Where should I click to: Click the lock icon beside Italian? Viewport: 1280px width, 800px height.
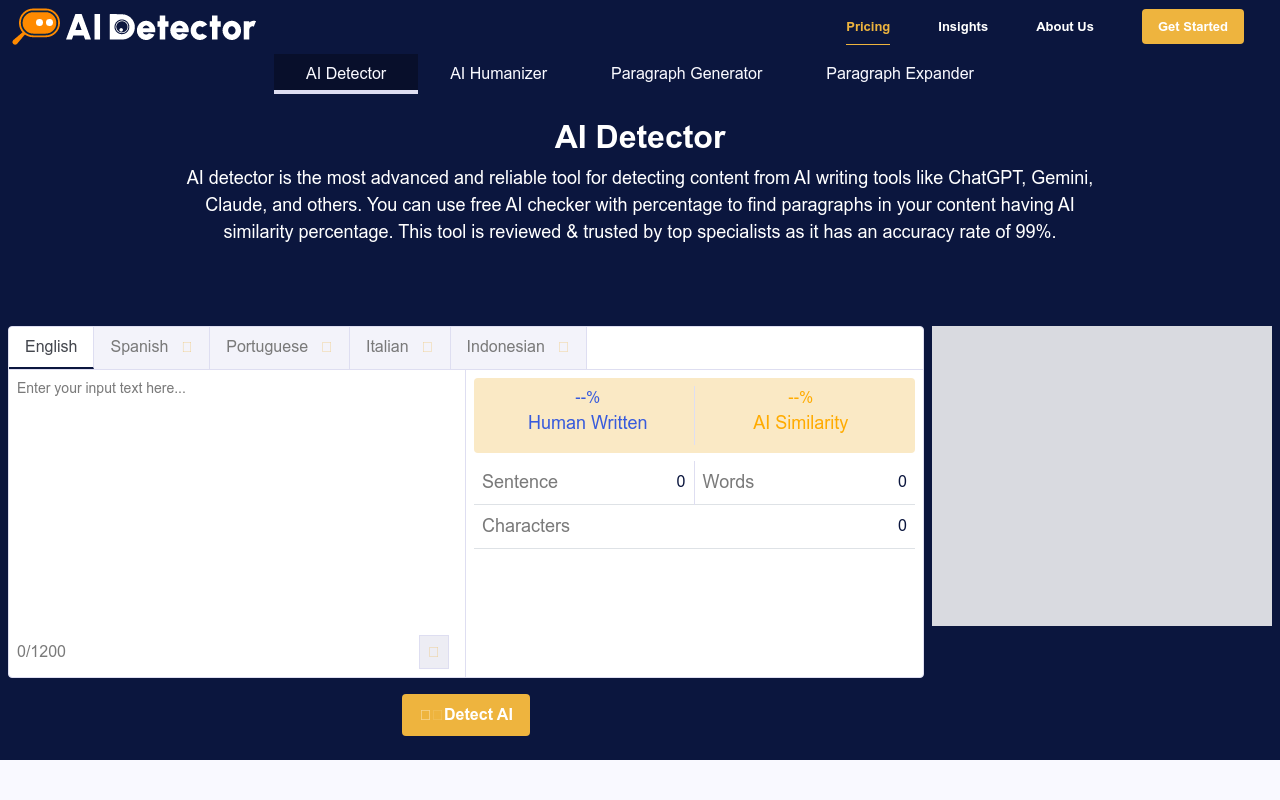(x=428, y=347)
